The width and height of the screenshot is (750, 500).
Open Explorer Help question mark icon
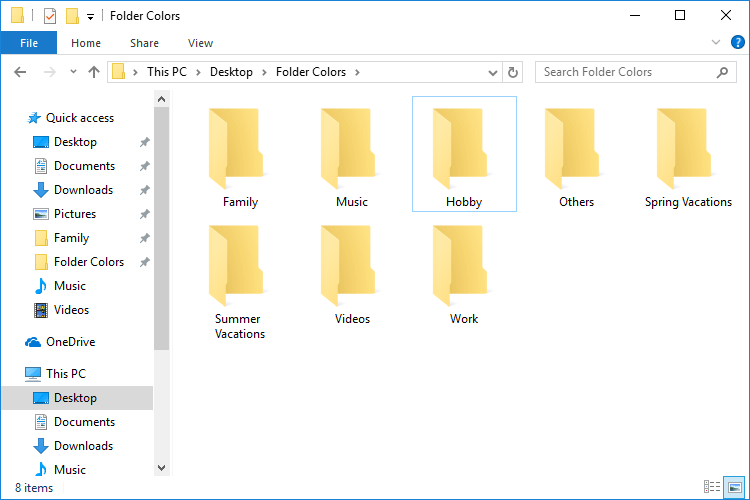click(738, 42)
